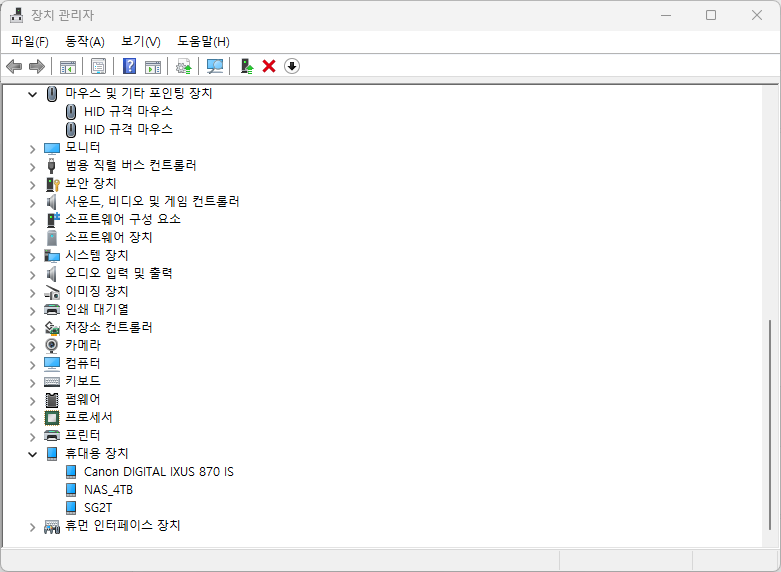Select the '프로세서' label
The width and height of the screenshot is (781, 572).
point(89,417)
